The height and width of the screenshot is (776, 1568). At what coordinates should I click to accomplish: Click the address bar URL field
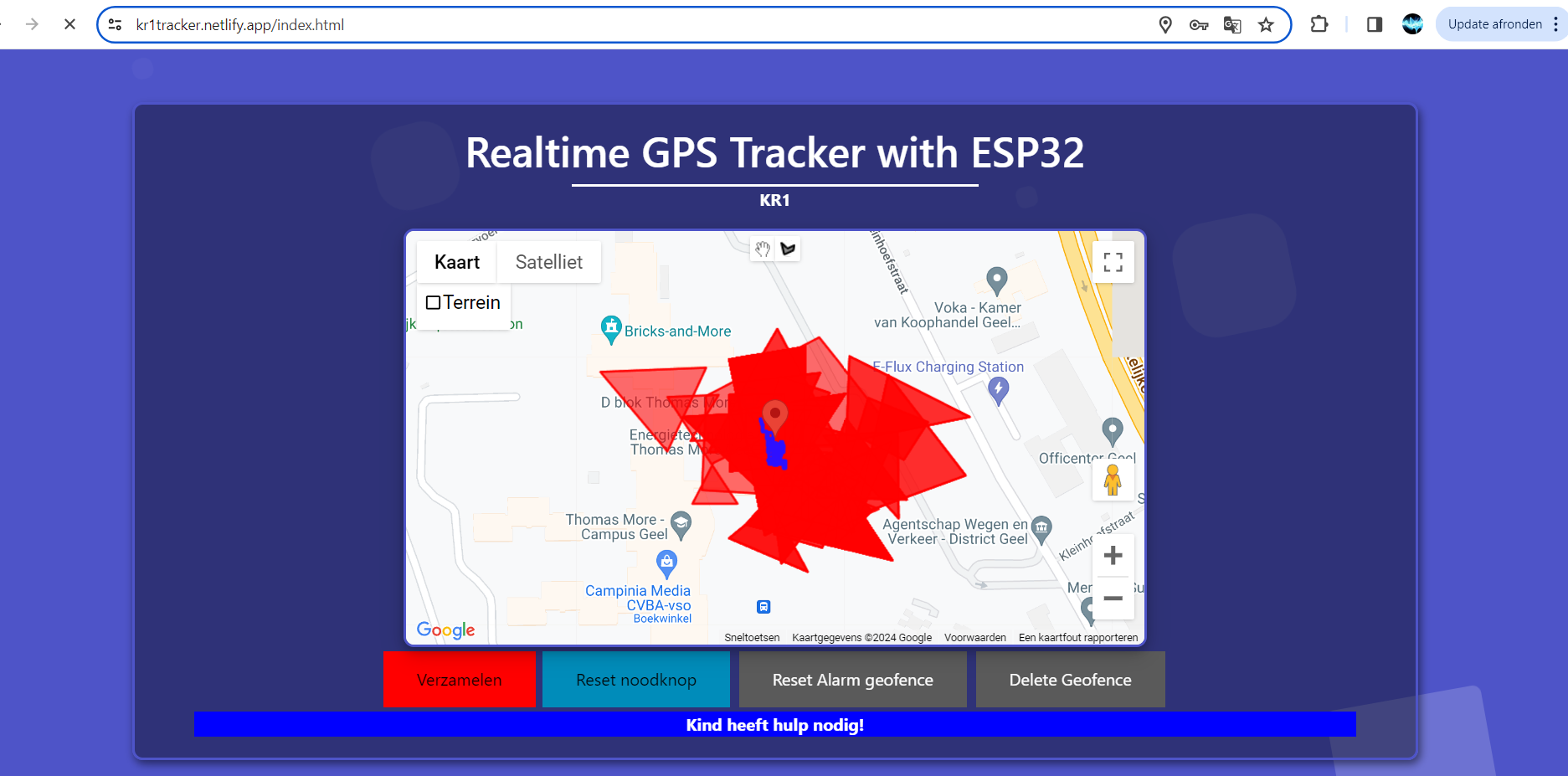click(586, 25)
